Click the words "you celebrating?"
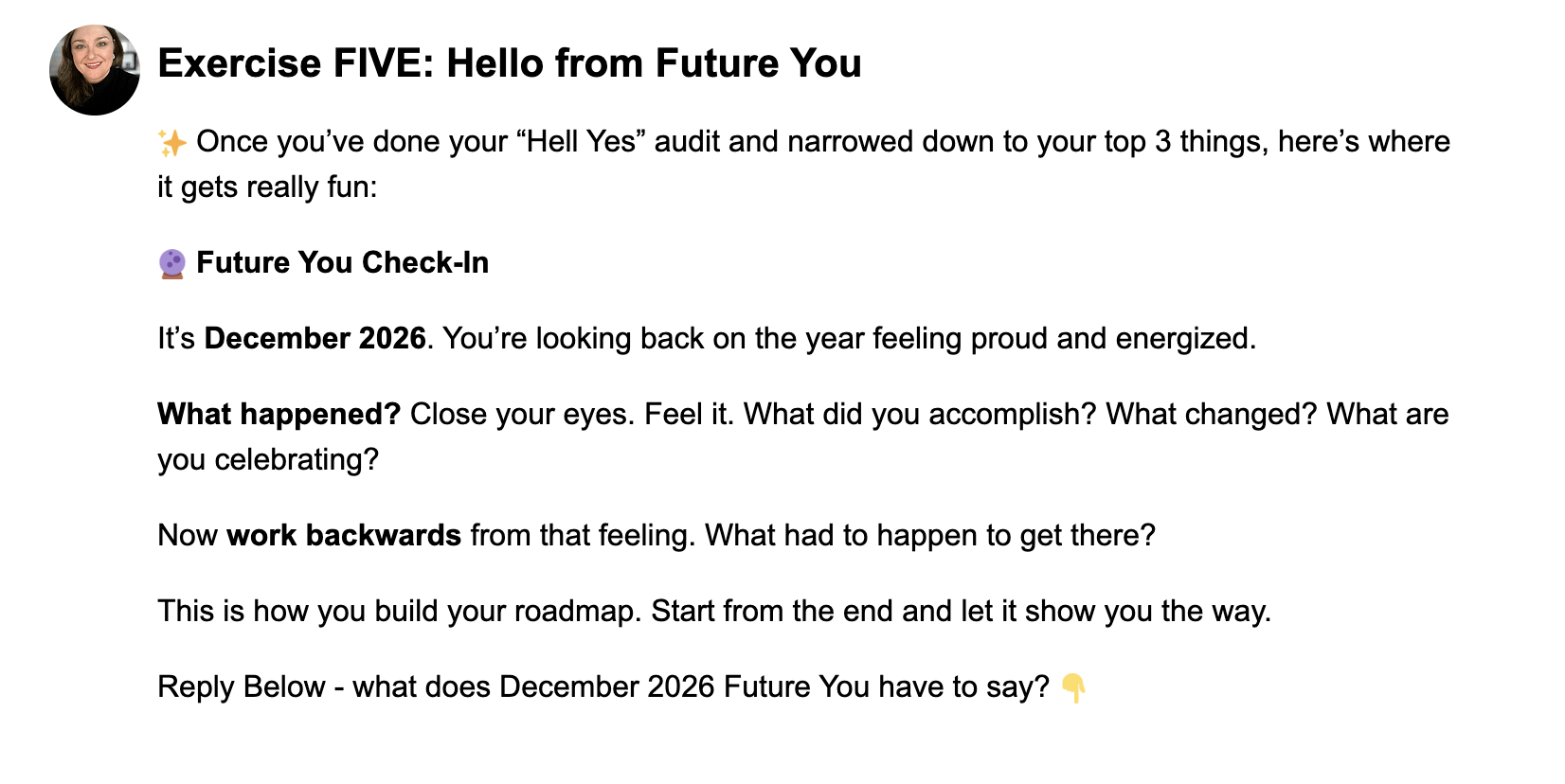The height and width of the screenshot is (784, 1565). [268, 459]
